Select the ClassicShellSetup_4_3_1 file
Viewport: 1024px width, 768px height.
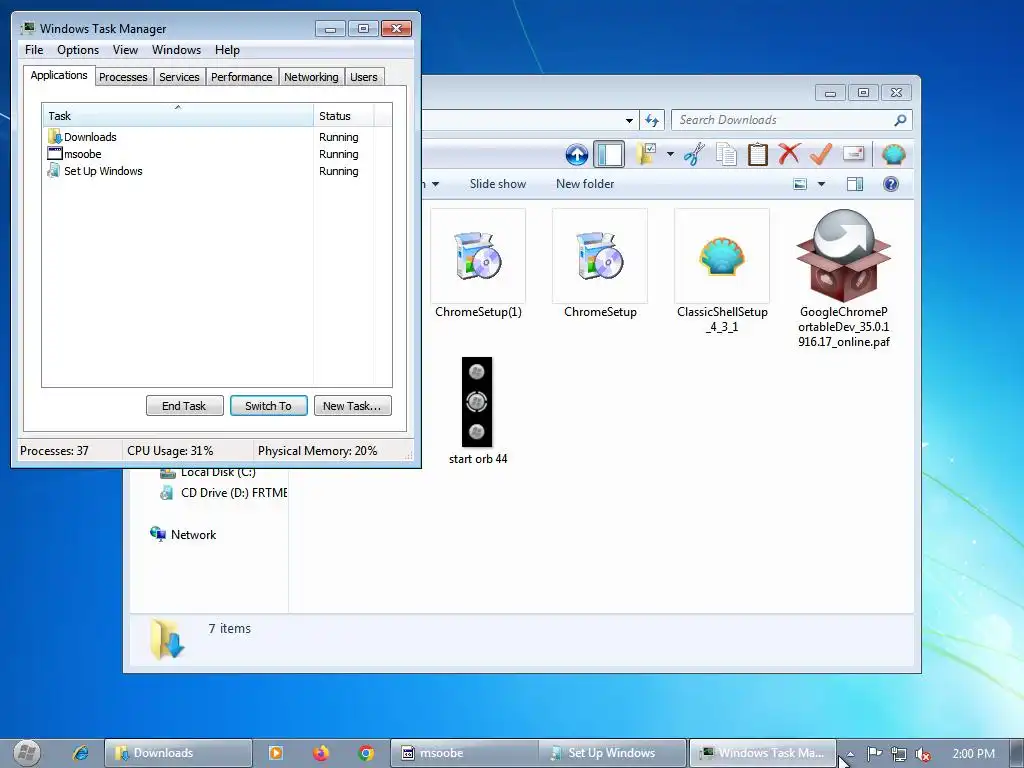point(722,271)
